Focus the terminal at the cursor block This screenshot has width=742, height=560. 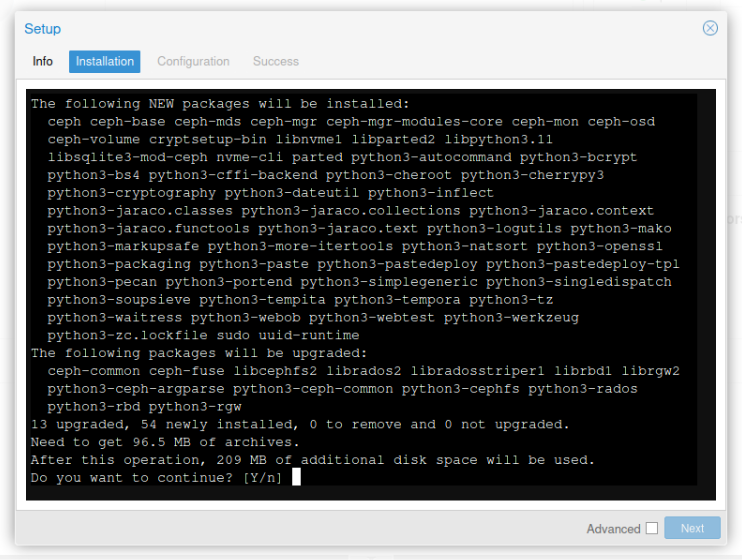[296, 477]
